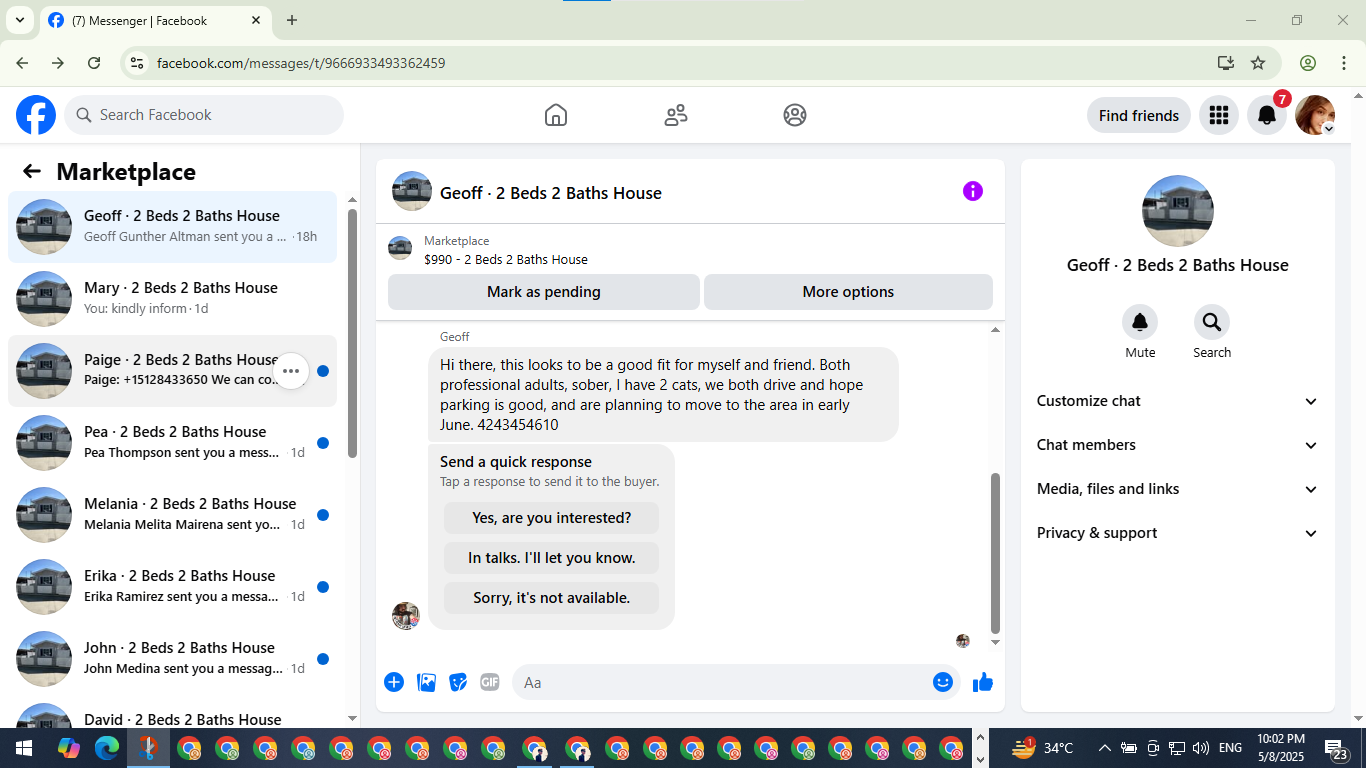Open the Geoff conversation in list
The image size is (1366, 768).
[x=172, y=227]
